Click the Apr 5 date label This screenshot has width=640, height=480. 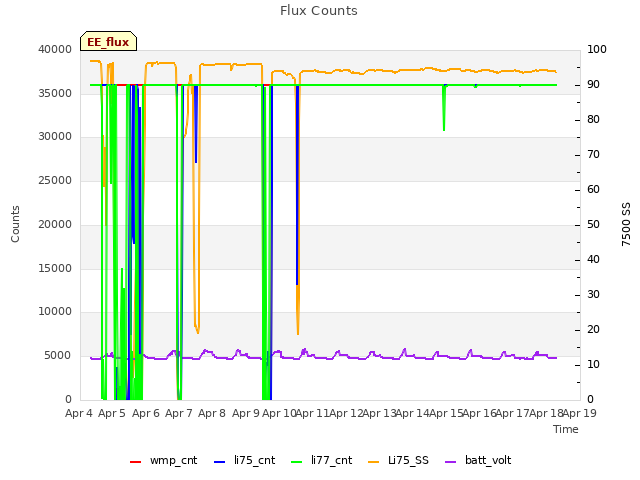coord(112,413)
